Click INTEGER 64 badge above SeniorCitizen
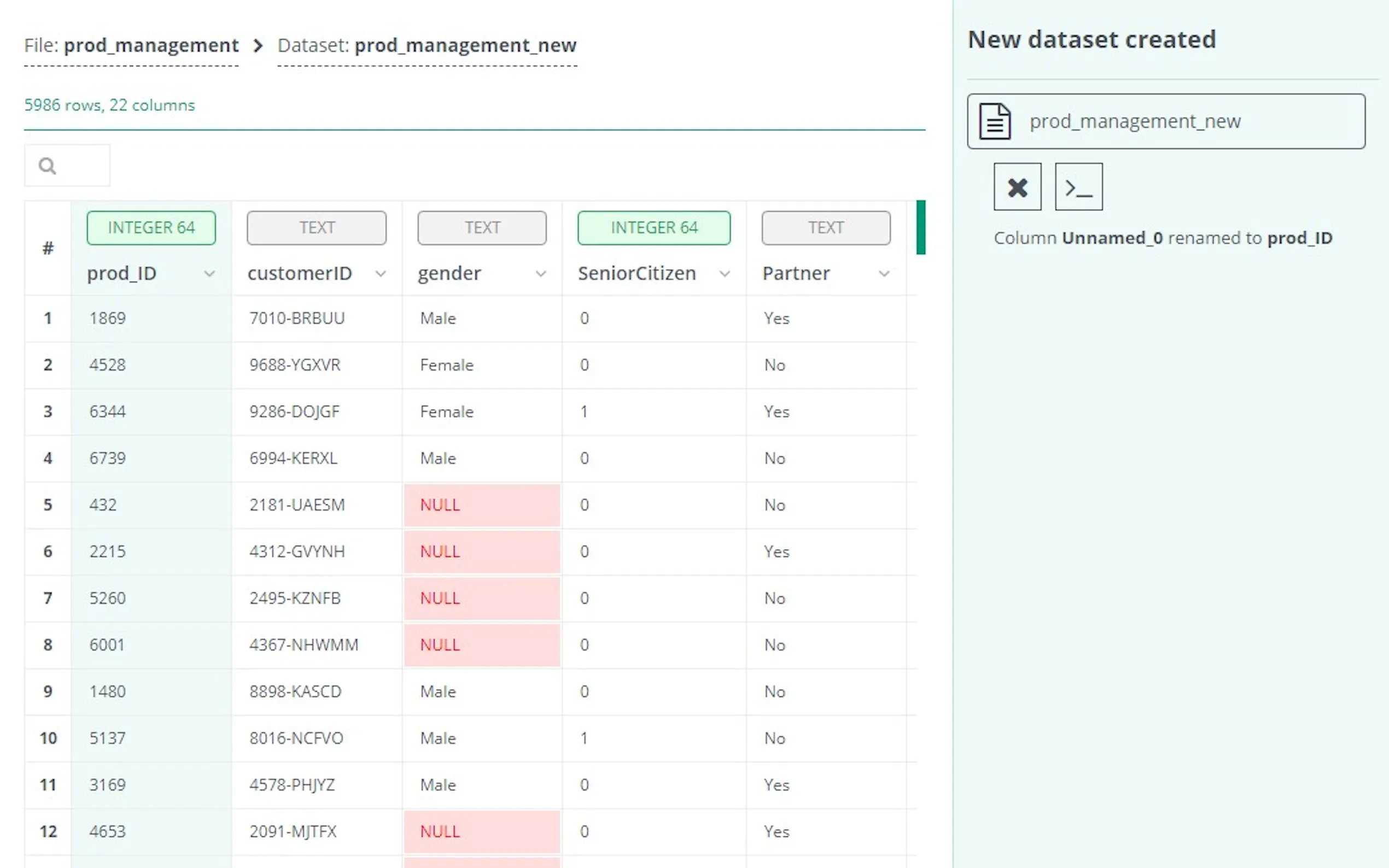The width and height of the screenshot is (1389, 868). pos(653,228)
